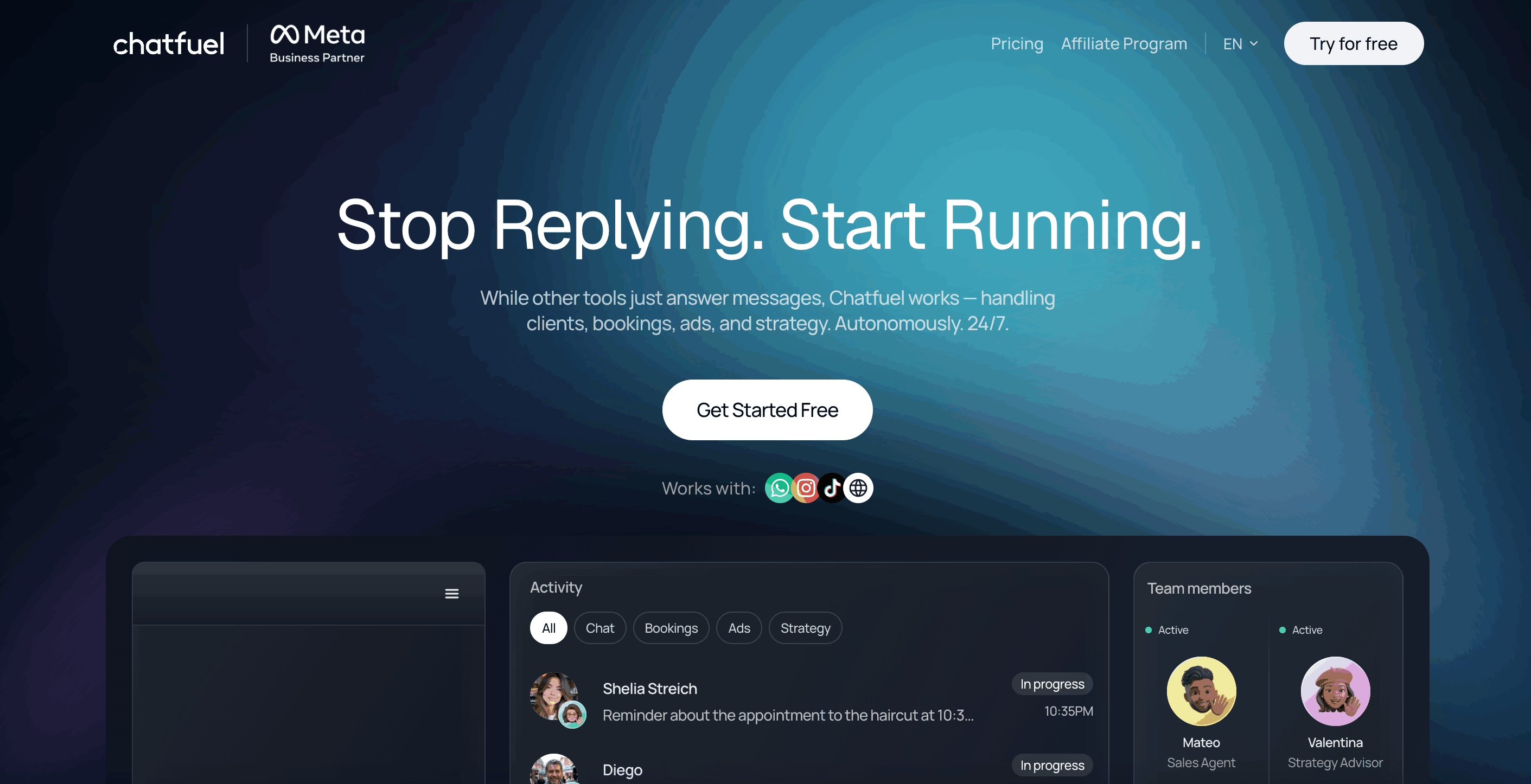1531x784 pixels.
Task: Click Valentina's avatar picture
Action: pyautogui.click(x=1336, y=691)
